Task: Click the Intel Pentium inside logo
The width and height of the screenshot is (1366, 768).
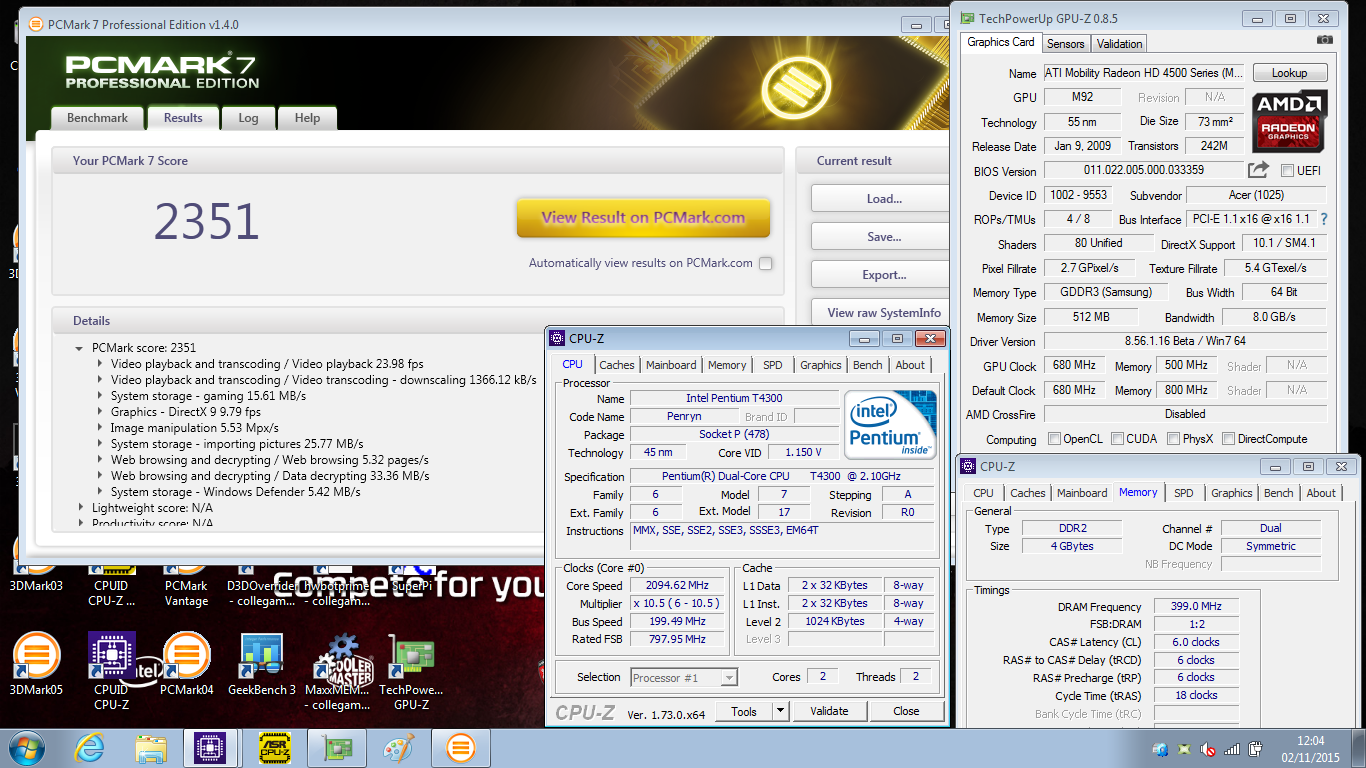Action: pyautogui.click(x=890, y=425)
